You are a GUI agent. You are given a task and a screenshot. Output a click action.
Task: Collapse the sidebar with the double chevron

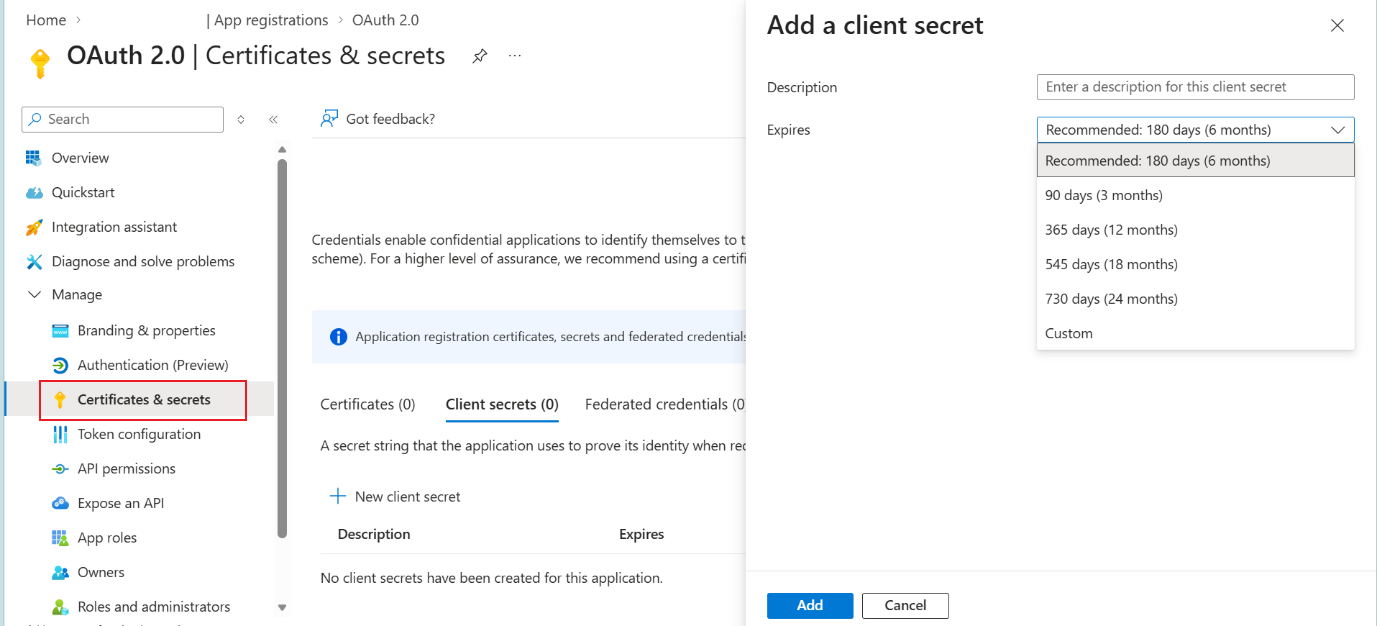click(273, 119)
